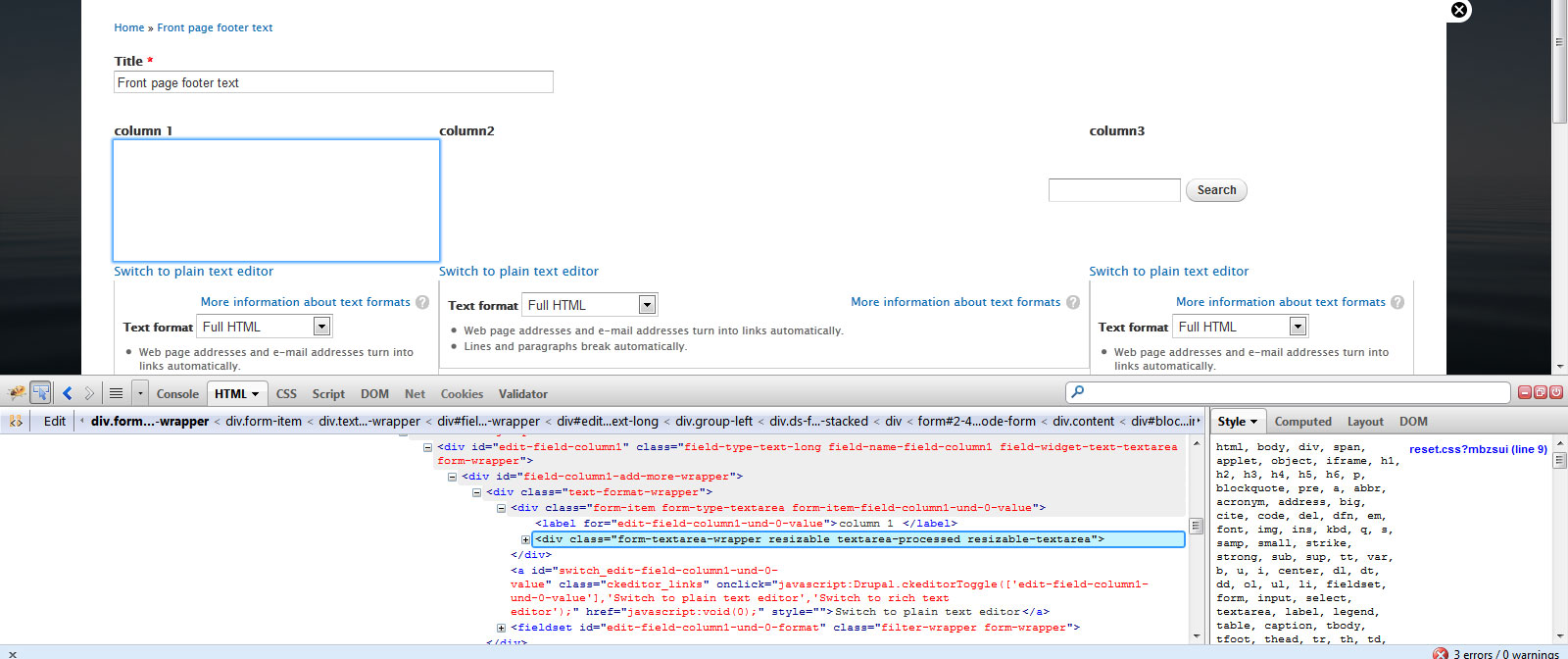Expand the fieldset edit-field-column1-und-0-format node
The height and width of the screenshot is (659, 1568).
[x=501, y=628]
